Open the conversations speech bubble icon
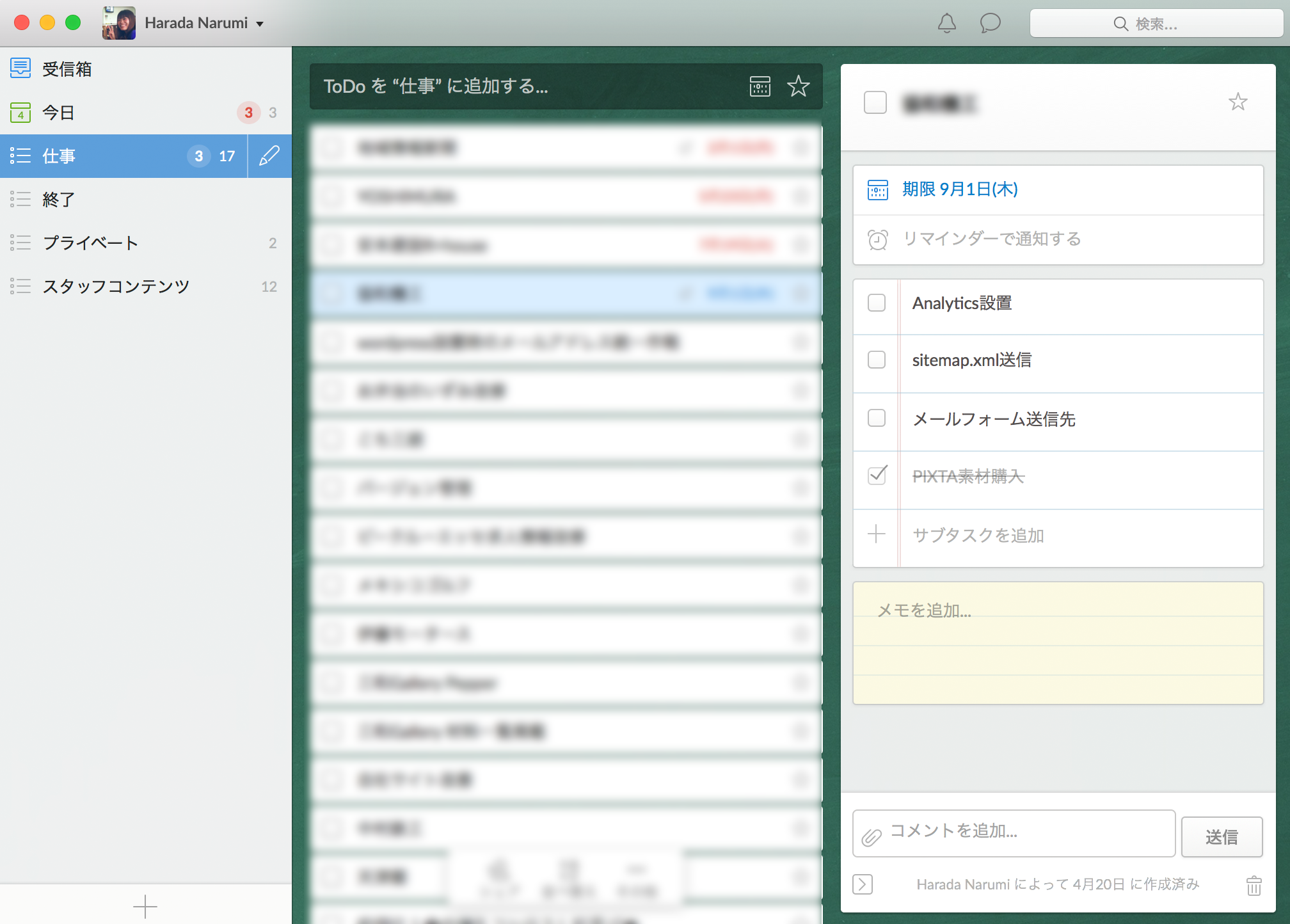The image size is (1290, 924). (x=990, y=24)
